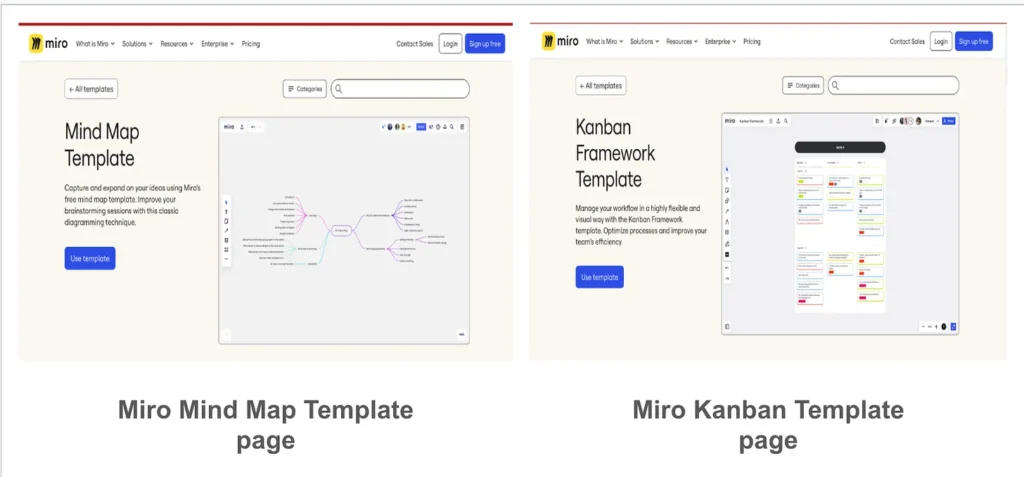
Task: Click the Login button on the Kanban page
Action: click(940, 42)
